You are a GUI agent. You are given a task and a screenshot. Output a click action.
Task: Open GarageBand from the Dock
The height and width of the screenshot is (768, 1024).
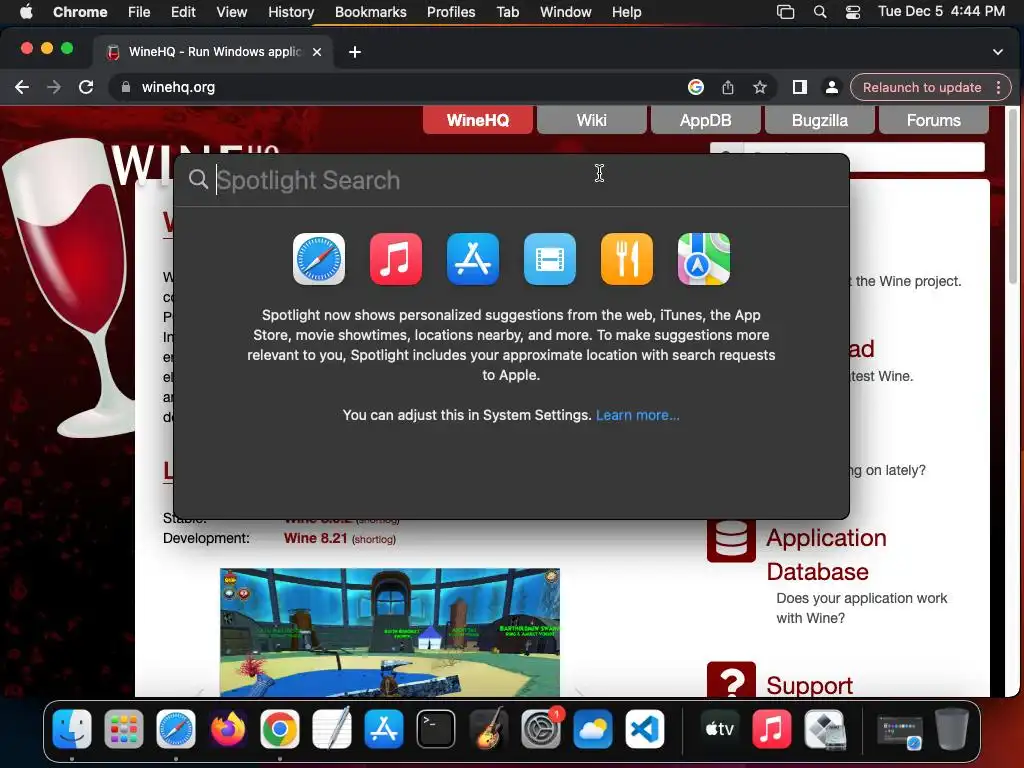coord(488,729)
